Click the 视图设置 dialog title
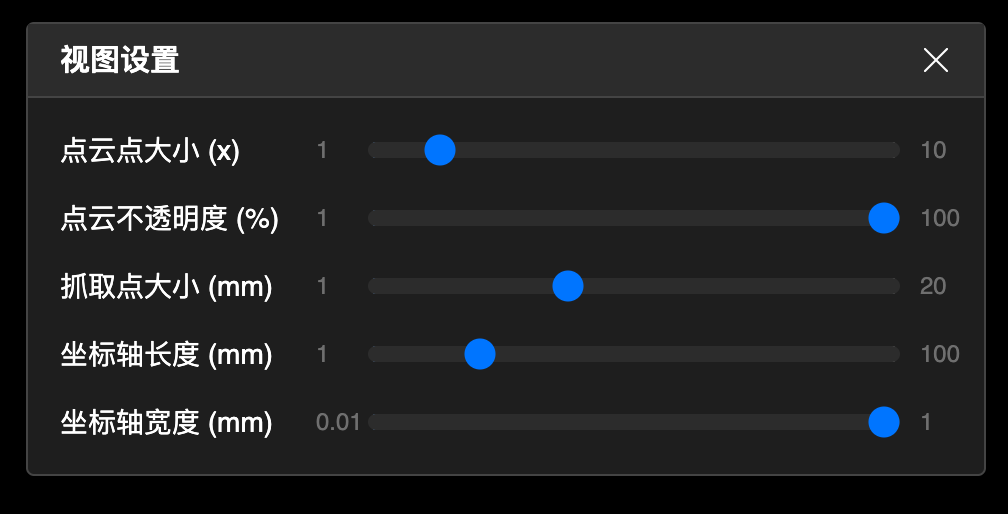1008x514 pixels. (x=120, y=61)
